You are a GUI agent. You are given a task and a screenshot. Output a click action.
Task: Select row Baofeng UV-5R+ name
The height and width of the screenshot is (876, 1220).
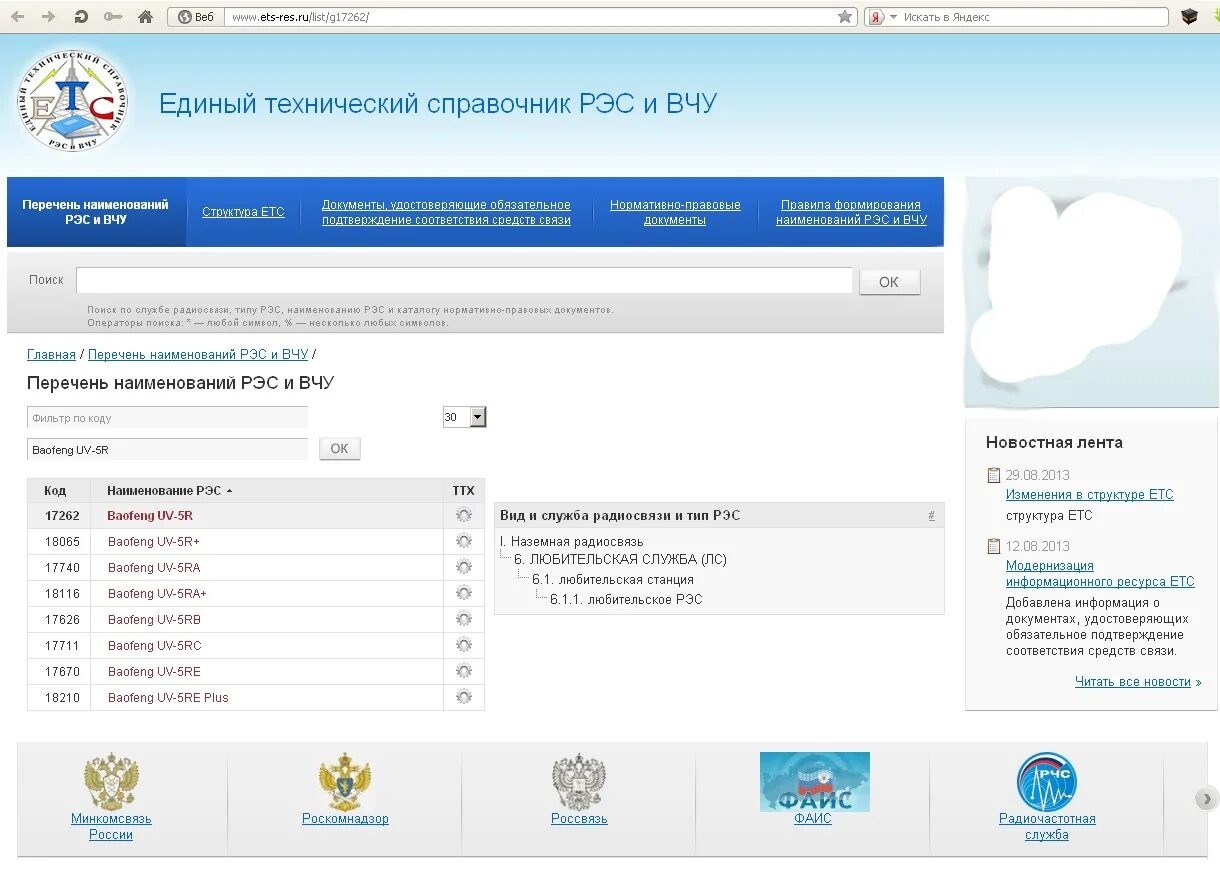154,542
